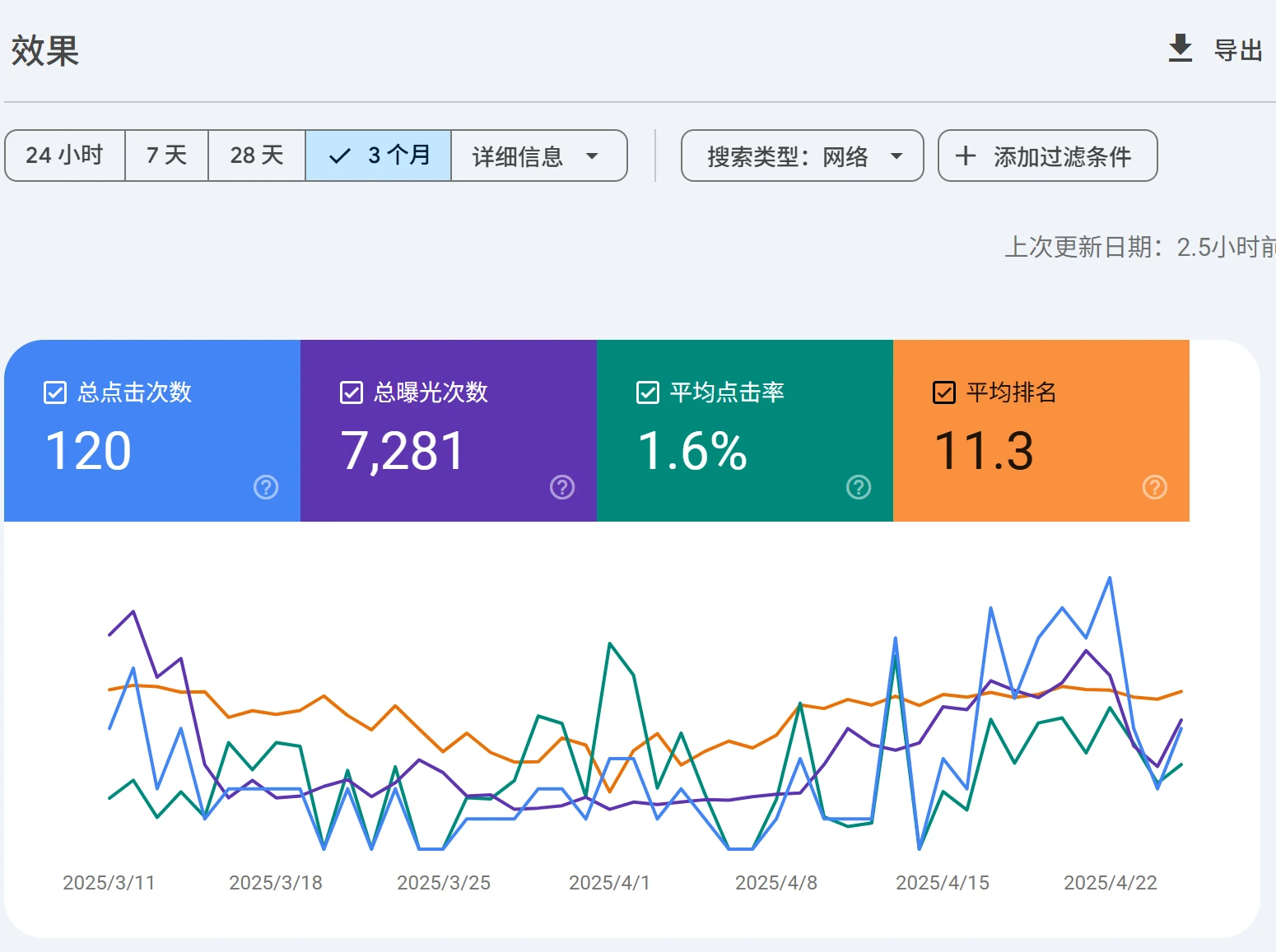Image resolution: width=1276 pixels, height=952 pixels.
Task: Click the export download icon
Action: coord(1181,49)
